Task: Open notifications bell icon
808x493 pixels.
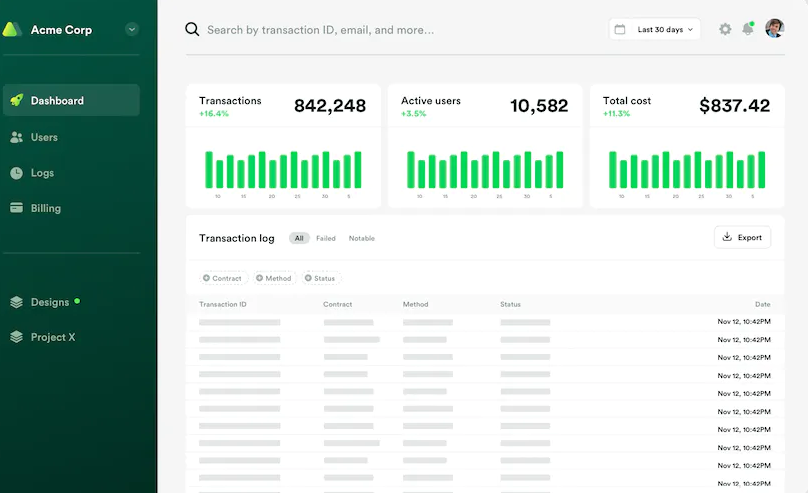Action: [748, 29]
